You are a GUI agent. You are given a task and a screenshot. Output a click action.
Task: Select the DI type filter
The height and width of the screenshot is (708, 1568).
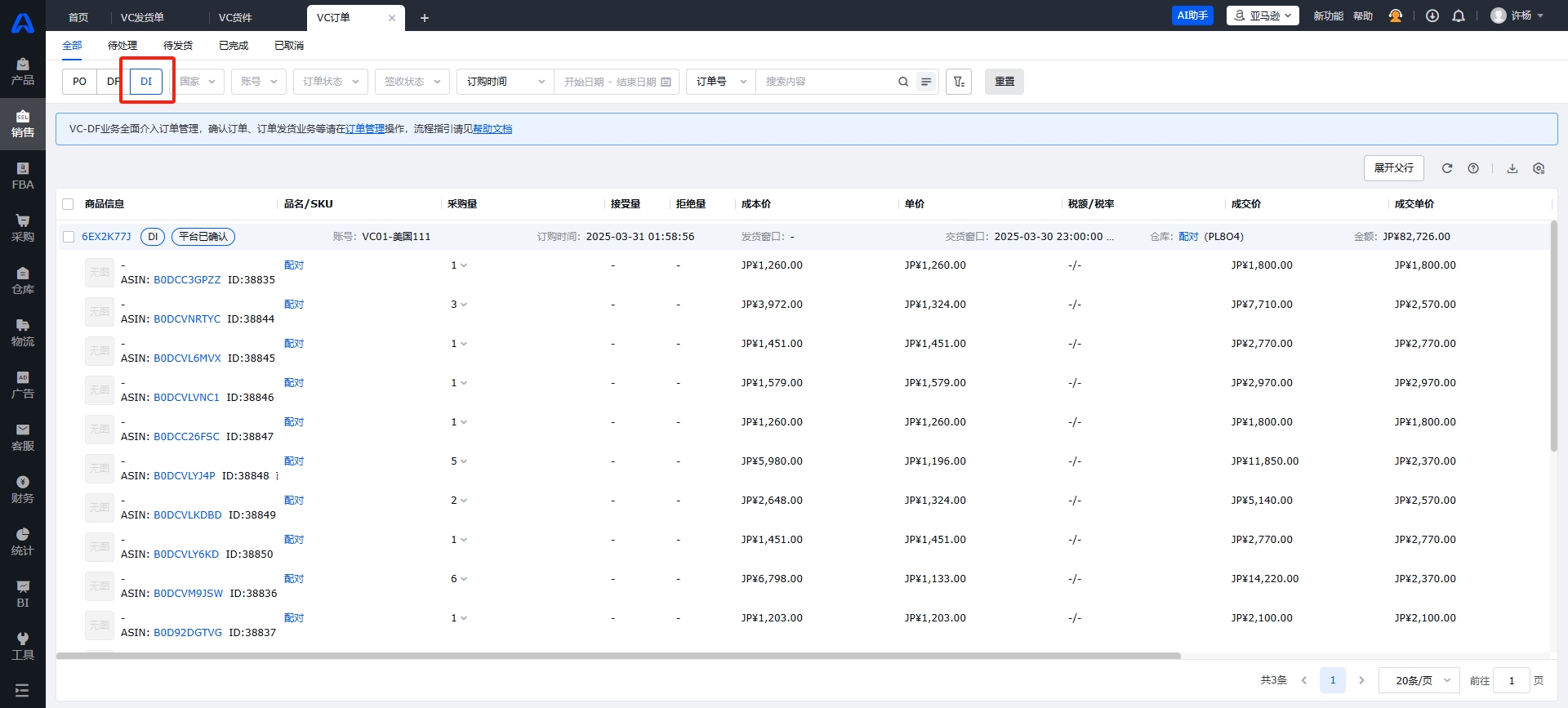(x=146, y=82)
